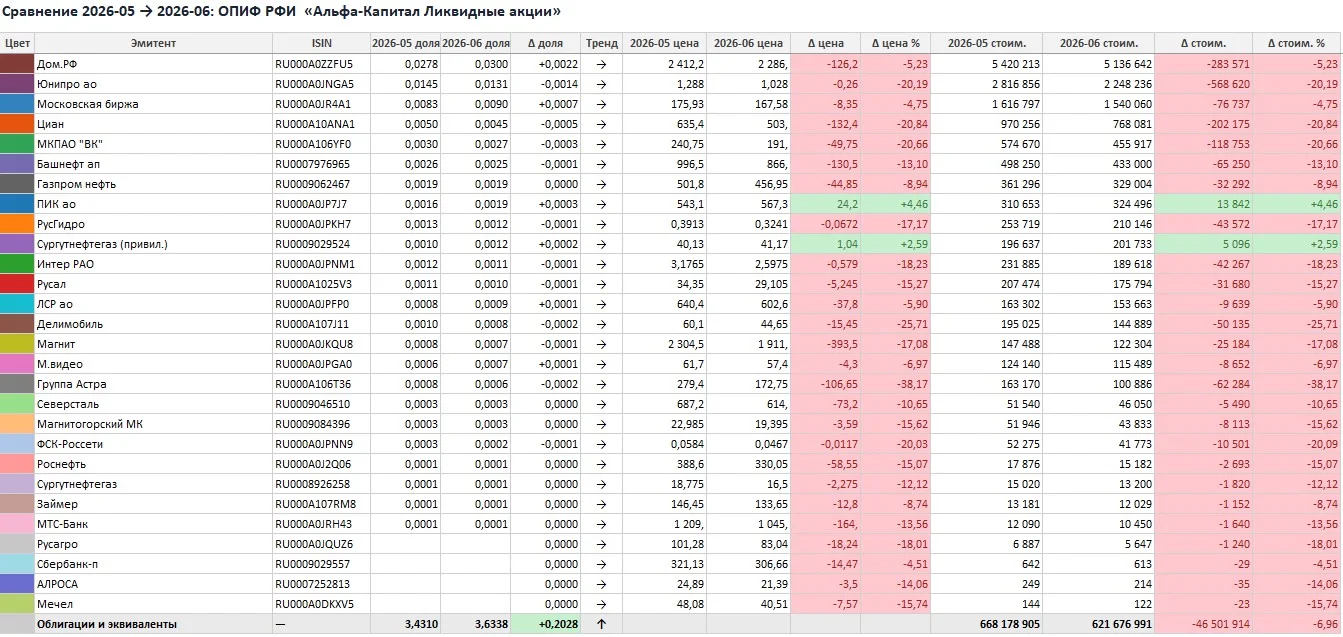
Task: Click the Дом.РФ row color swatch
Action: tap(17, 64)
